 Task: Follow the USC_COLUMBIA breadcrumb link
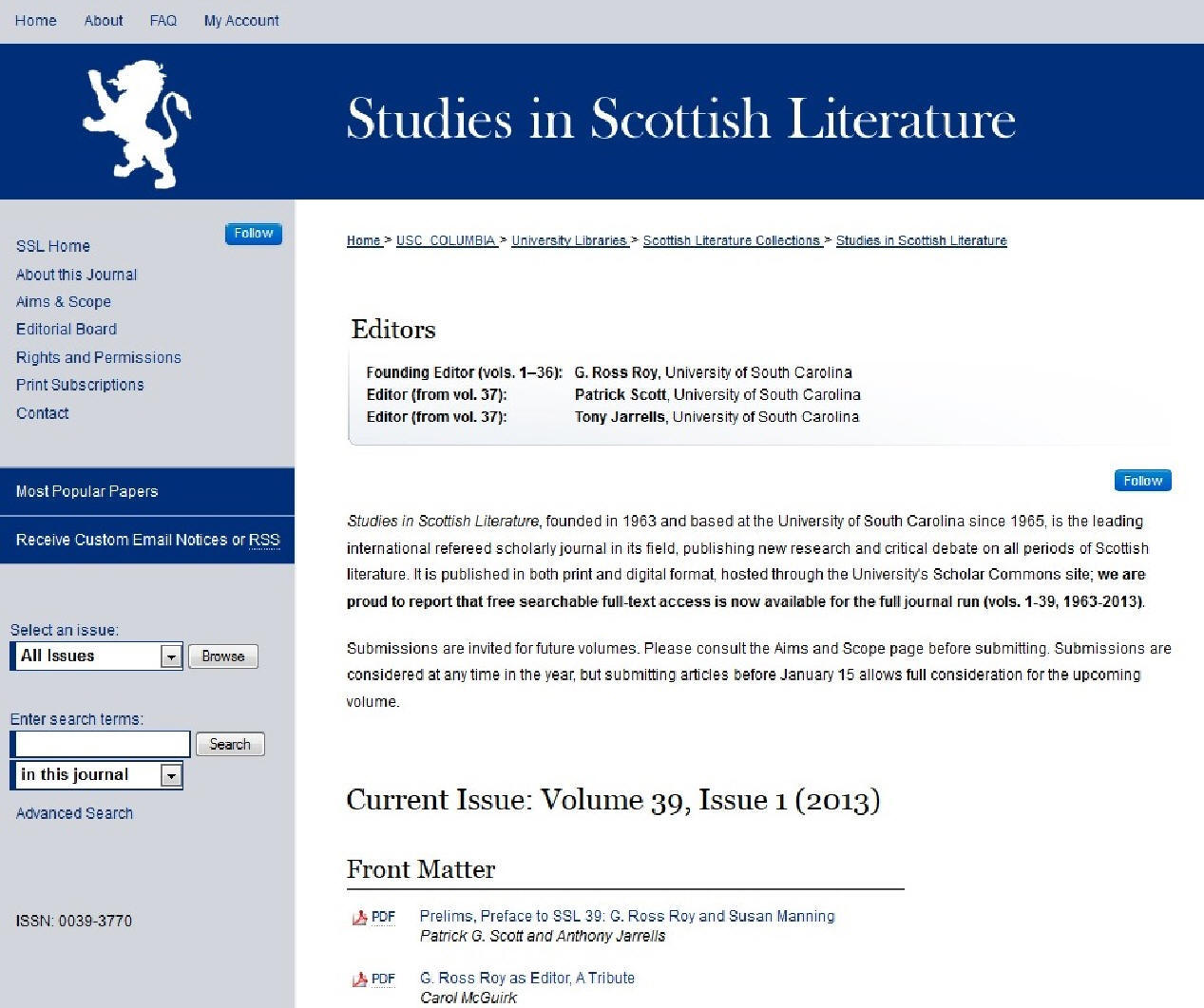tap(446, 241)
